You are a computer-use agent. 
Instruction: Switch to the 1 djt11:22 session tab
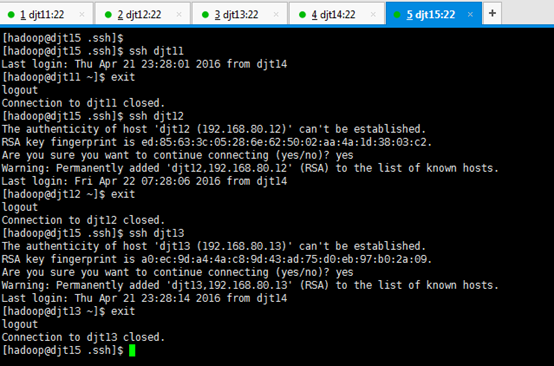[47, 14]
